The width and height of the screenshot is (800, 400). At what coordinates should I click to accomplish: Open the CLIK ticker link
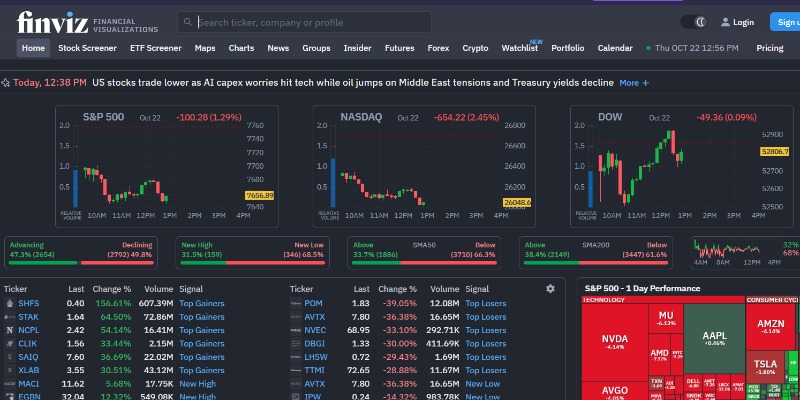(x=28, y=344)
